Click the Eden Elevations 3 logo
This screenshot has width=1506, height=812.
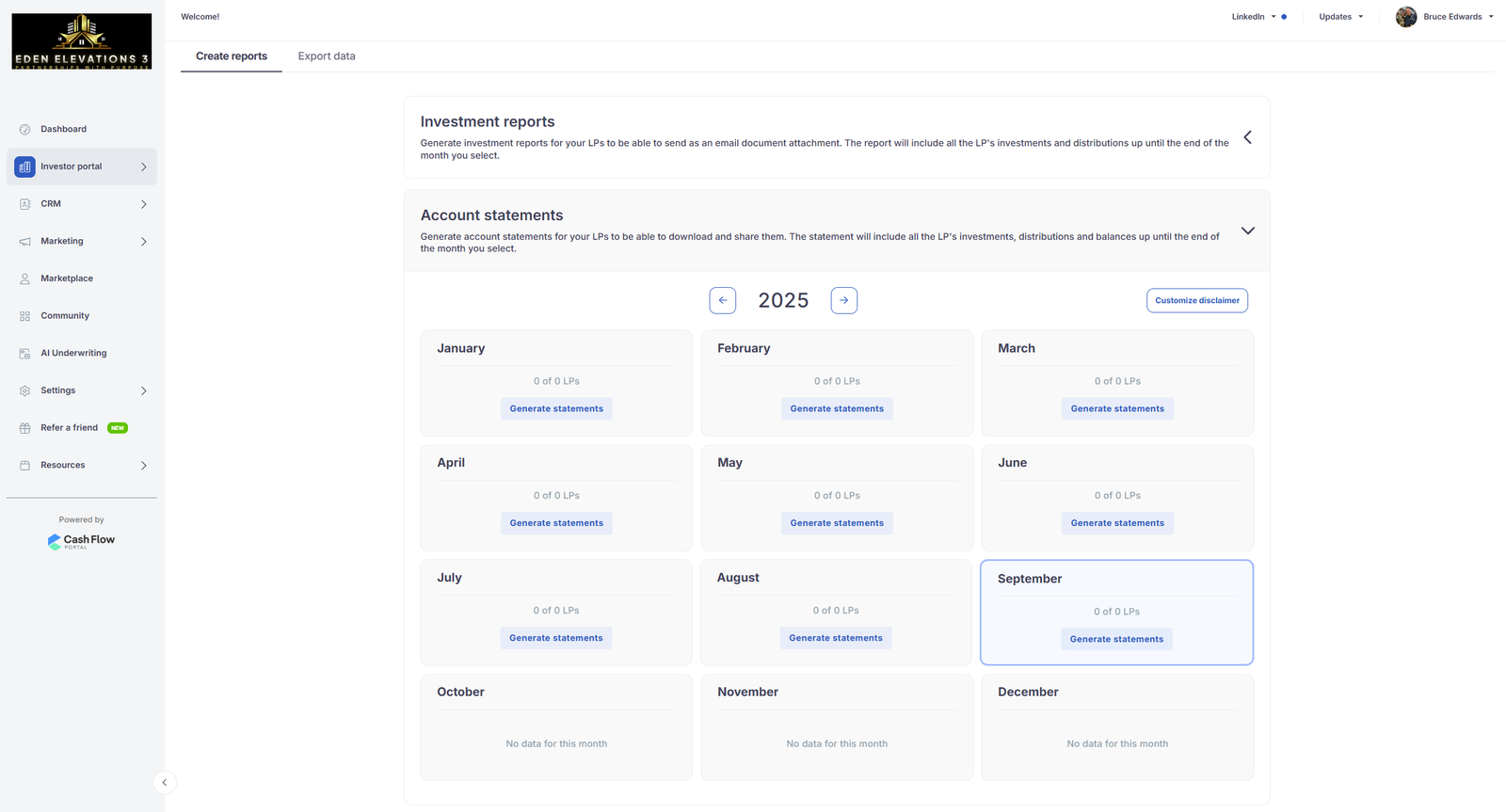82,41
